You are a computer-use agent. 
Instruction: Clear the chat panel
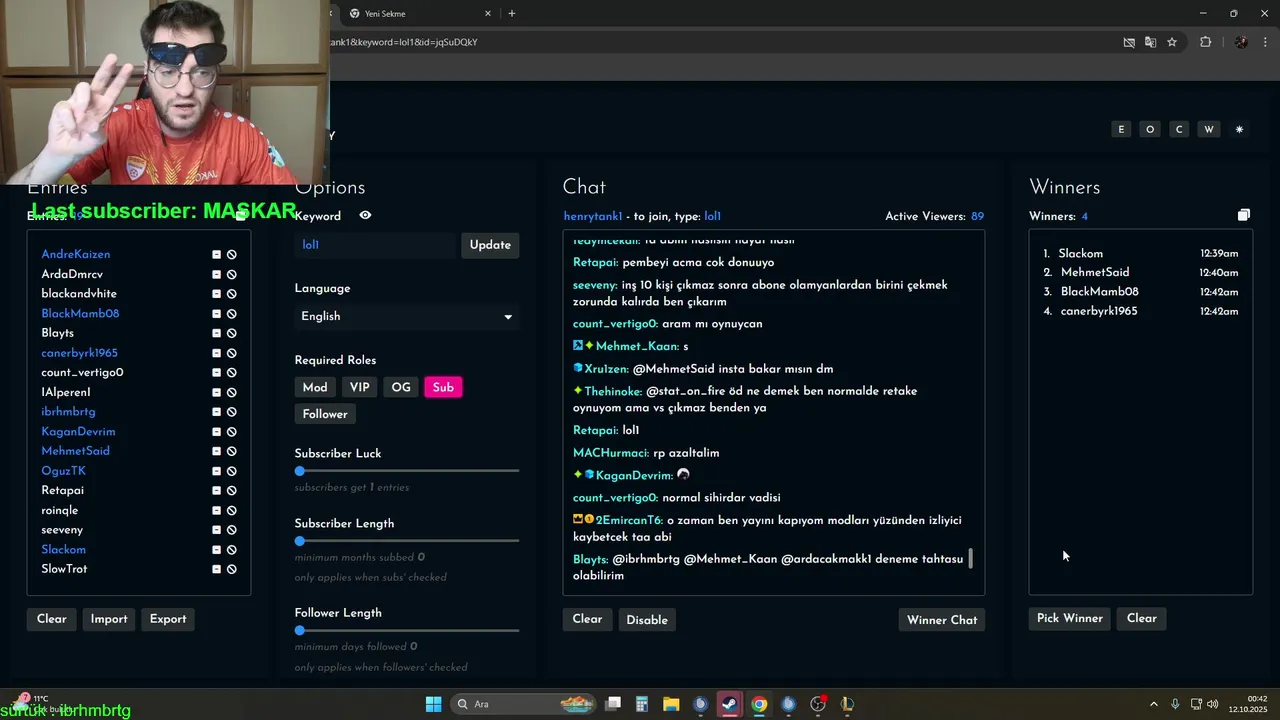(587, 619)
